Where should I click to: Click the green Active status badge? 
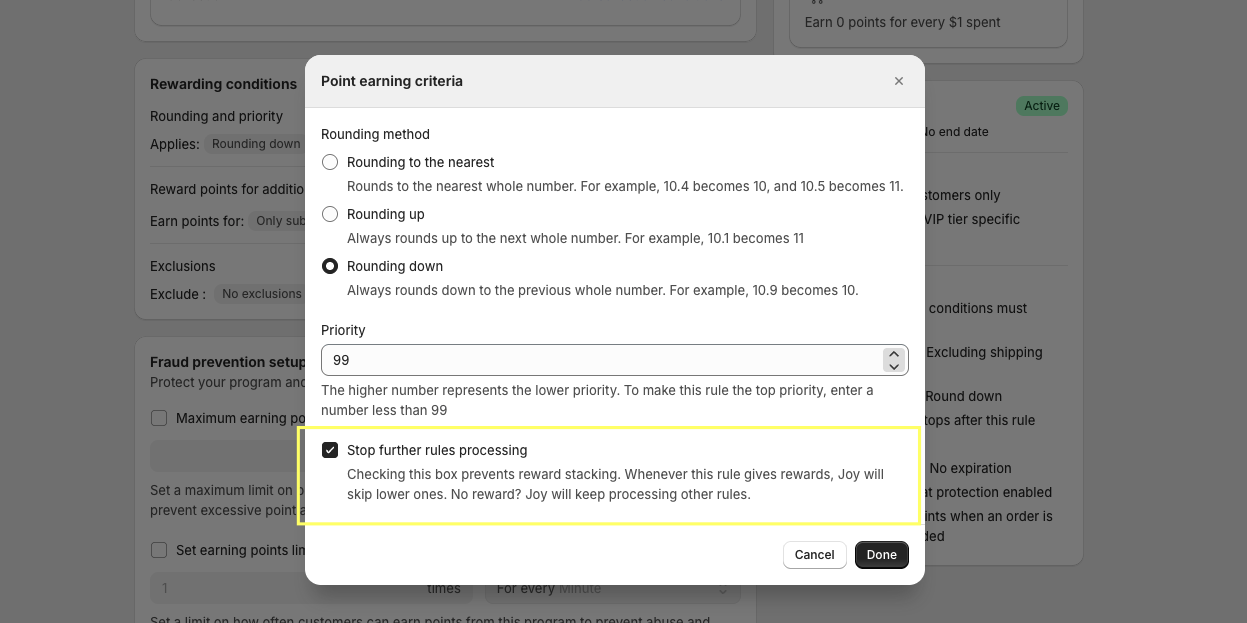tap(1041, 106)
